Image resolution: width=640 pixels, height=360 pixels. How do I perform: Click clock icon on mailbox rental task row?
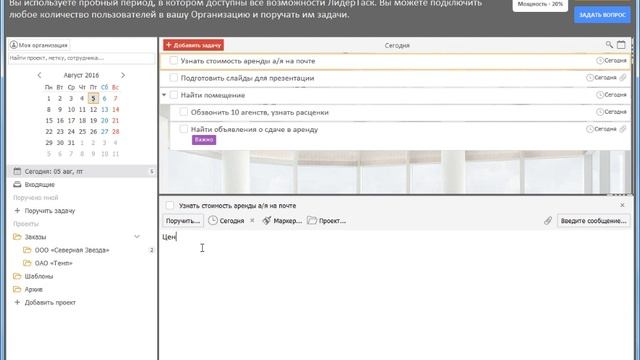coord(600,60)
